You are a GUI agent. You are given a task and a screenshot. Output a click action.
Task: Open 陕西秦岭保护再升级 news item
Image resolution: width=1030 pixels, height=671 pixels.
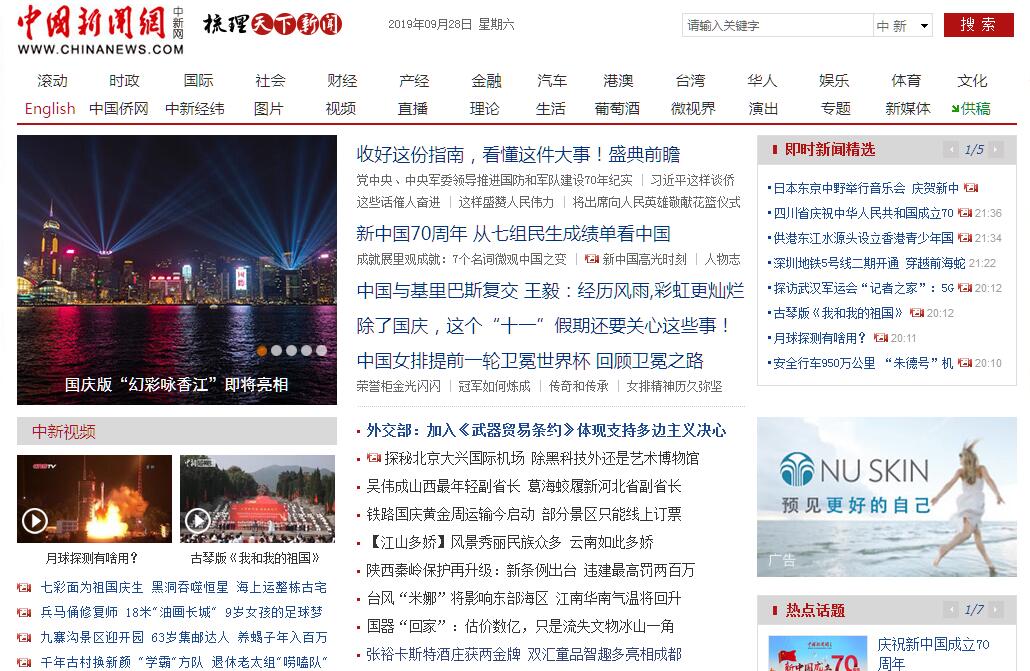pyautogui.click(x=530, y=570)
